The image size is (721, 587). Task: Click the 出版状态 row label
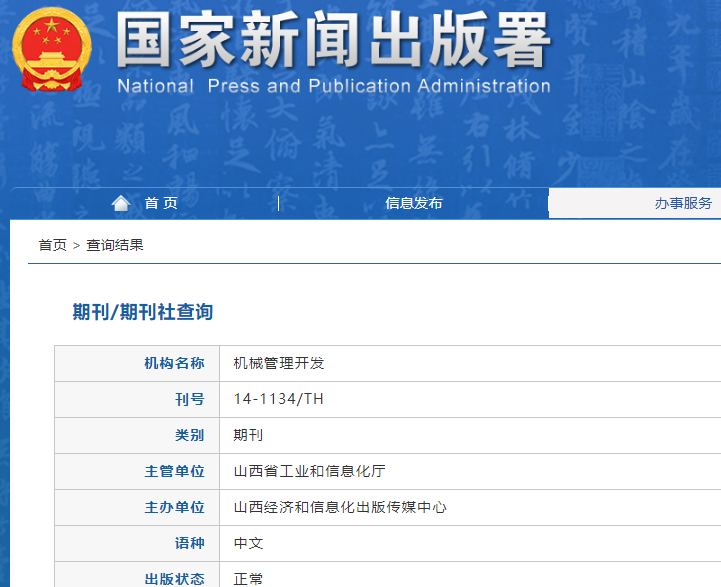pyautogui.click(x=174, y=578)
